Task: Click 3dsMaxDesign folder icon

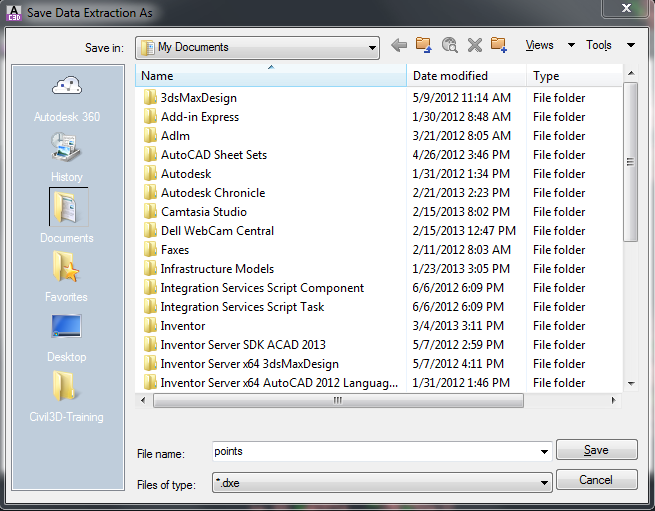Action: [x=150, y=98]
